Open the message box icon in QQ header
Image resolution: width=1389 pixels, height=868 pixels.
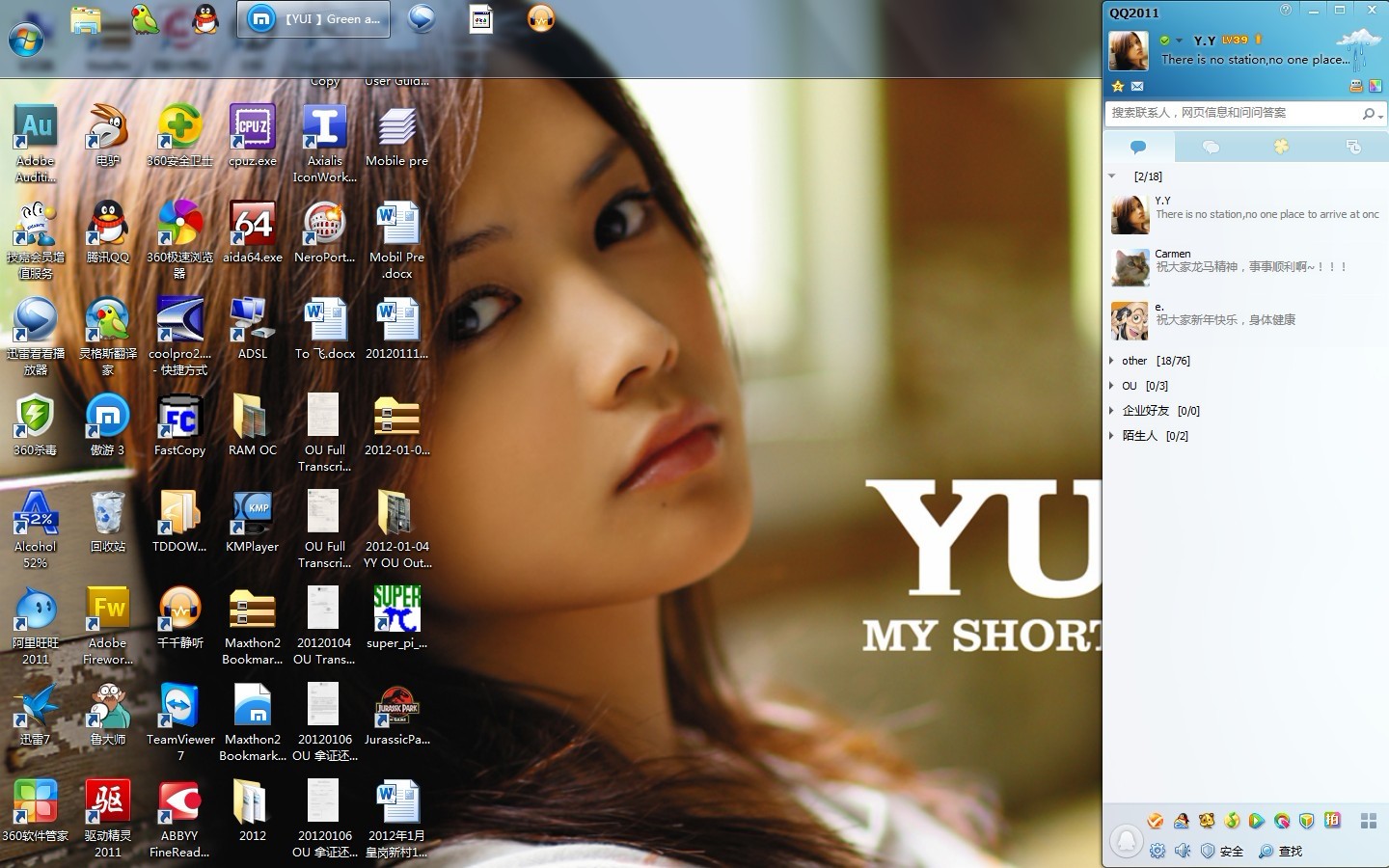[x=1355, y=86]
